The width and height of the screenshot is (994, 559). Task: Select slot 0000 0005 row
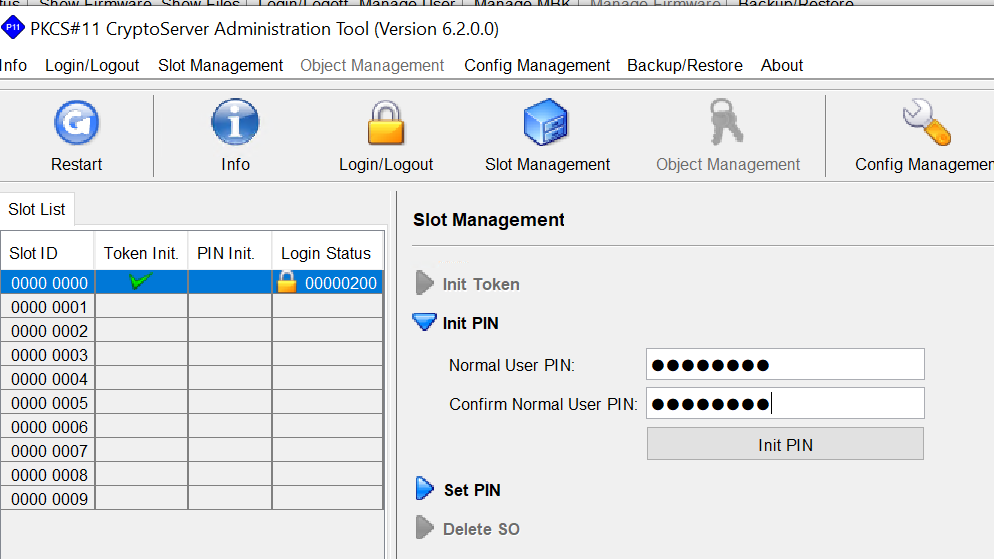click(x=191, y=403)
